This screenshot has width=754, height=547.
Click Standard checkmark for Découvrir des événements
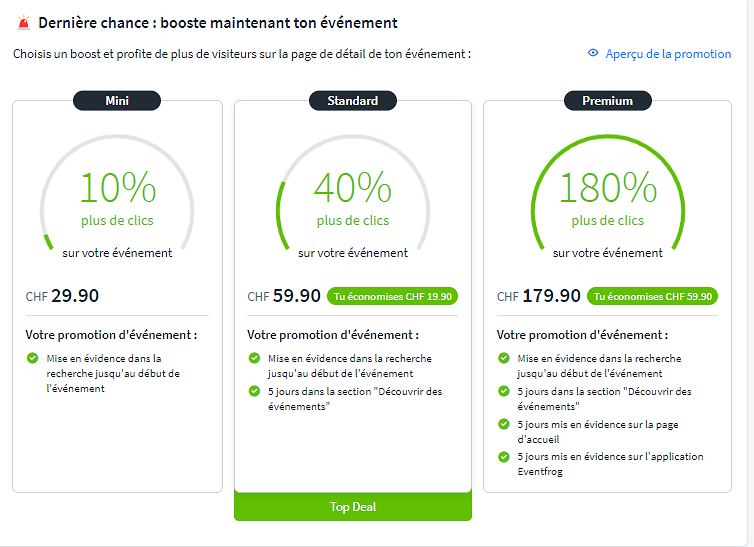(254, 392)
